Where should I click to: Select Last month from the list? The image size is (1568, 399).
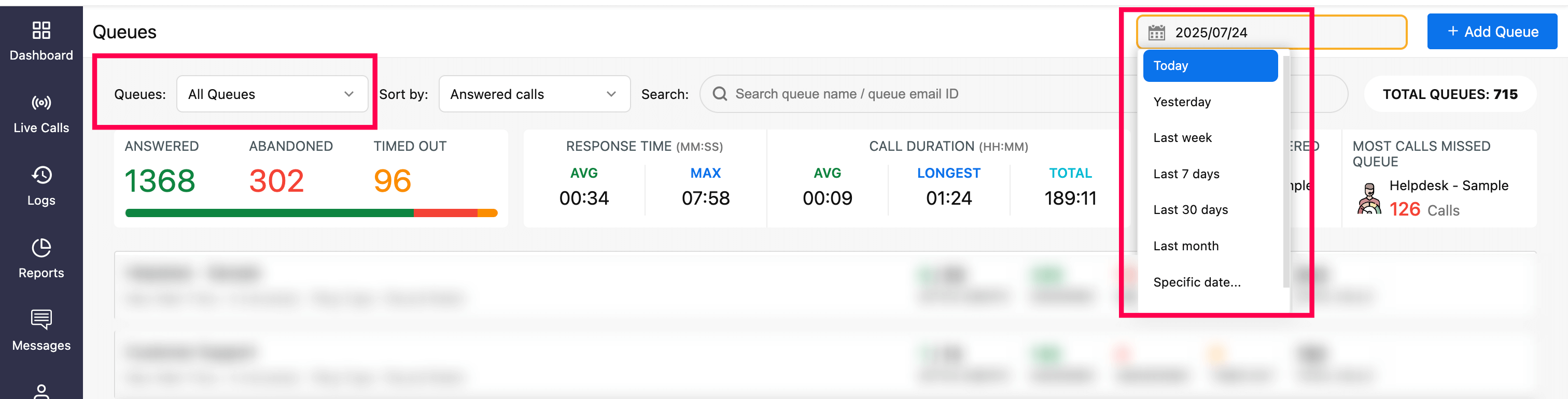click(1186, 246)
